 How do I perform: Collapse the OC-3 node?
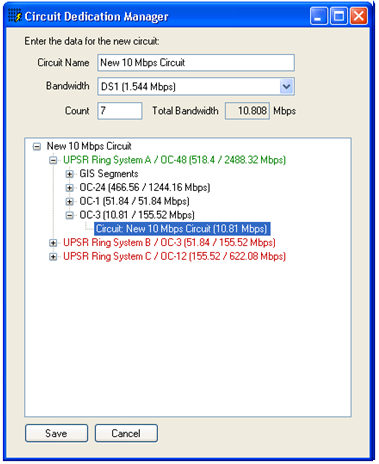tap(69, 215)
